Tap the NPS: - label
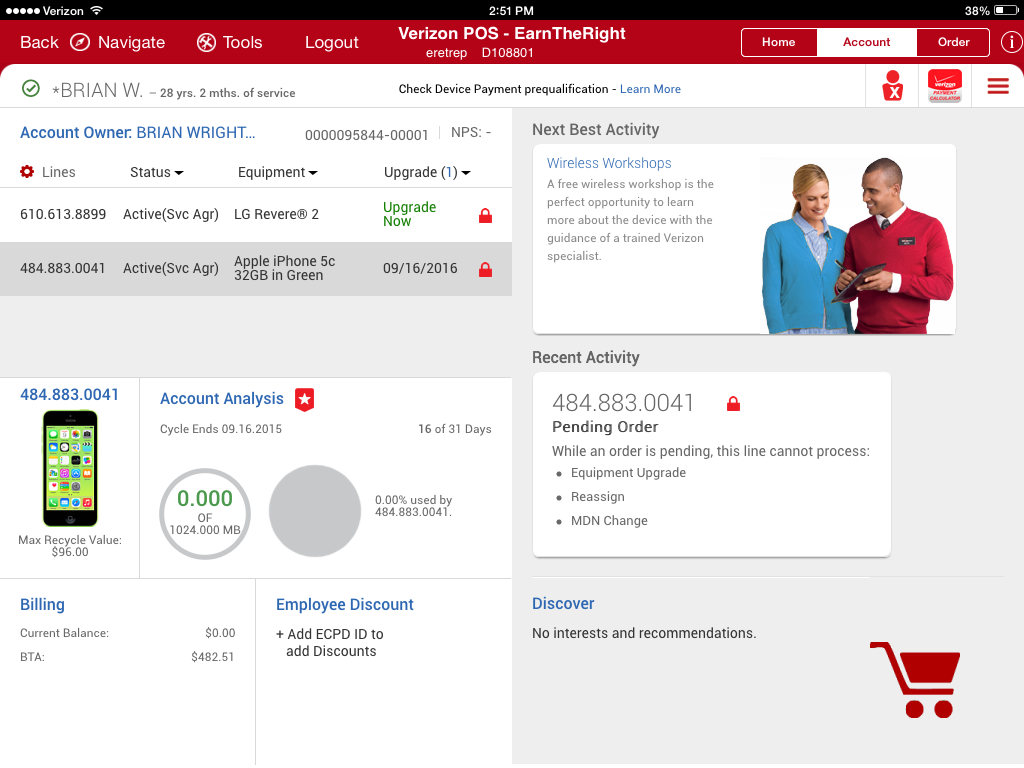Screen dimensions: 1024x768 click(471, 133)
